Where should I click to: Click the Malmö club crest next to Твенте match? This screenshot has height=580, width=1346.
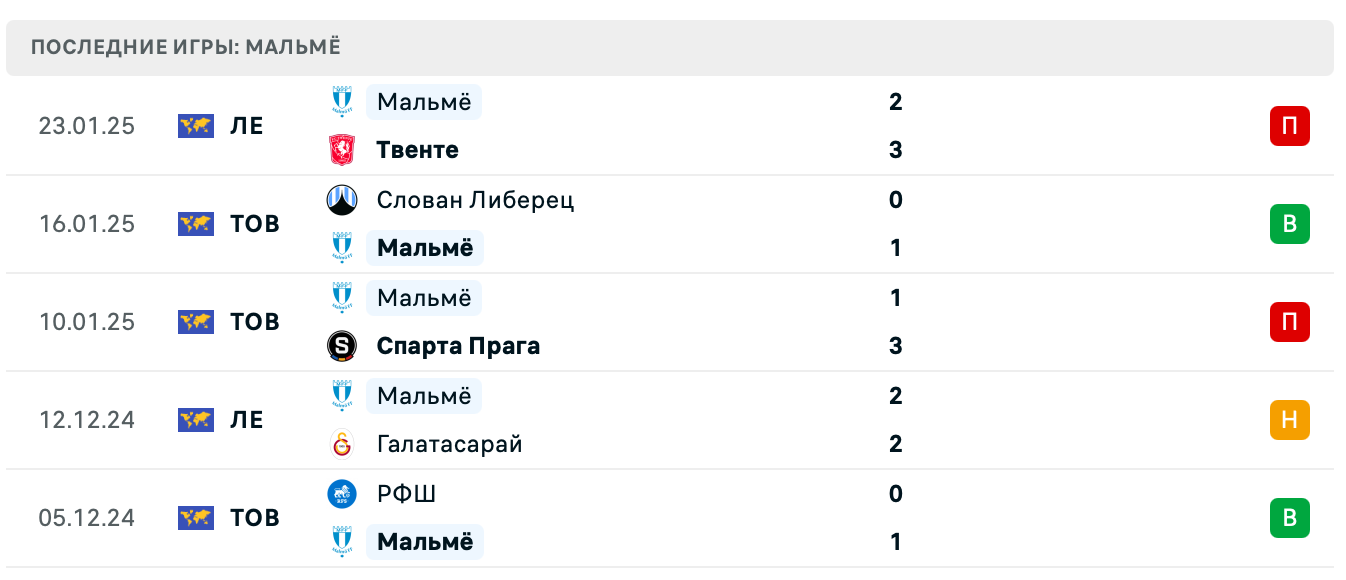[342, 101]
